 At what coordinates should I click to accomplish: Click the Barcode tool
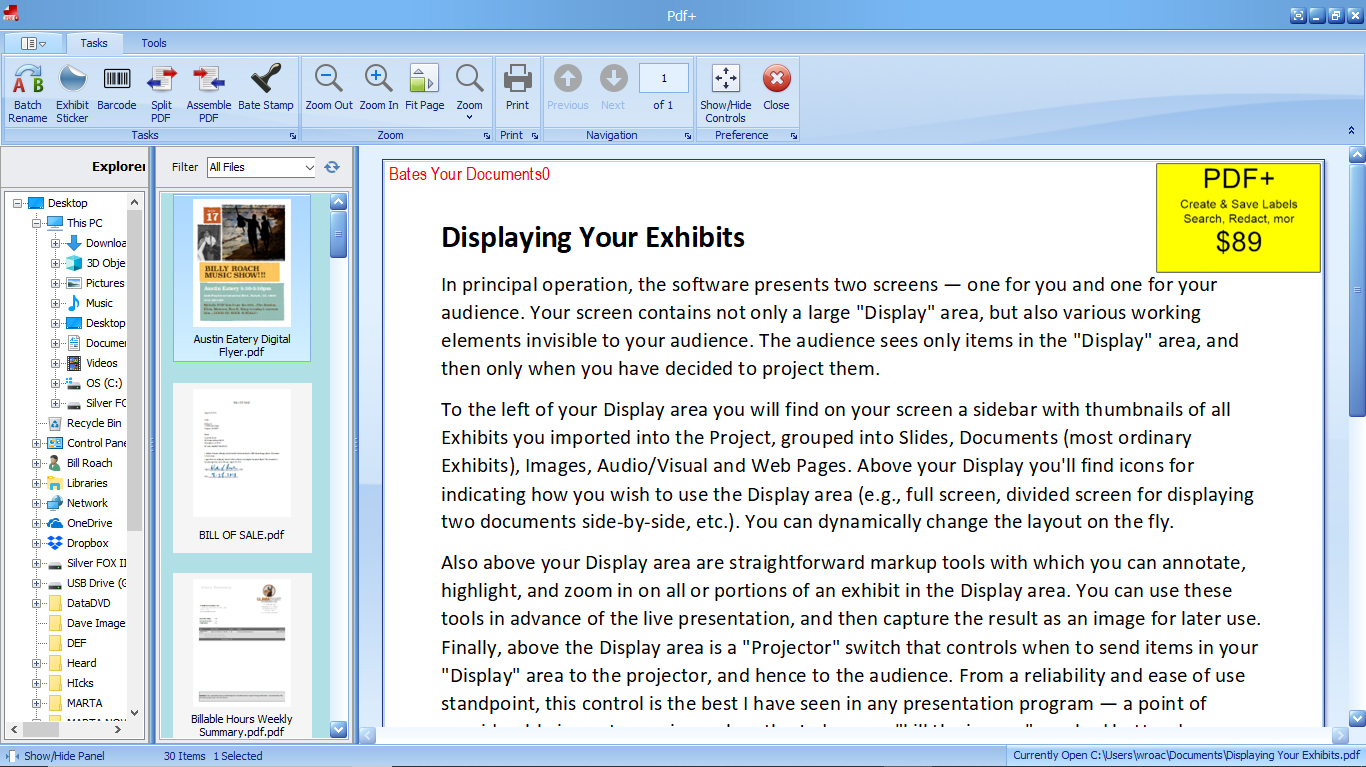pos(116,90)
